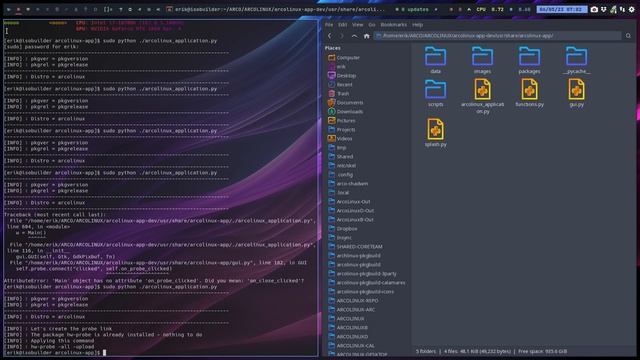The image size is (640, 360).
Task: Select ArcoLinux-Out bookmark
Action: coord(349,201)
